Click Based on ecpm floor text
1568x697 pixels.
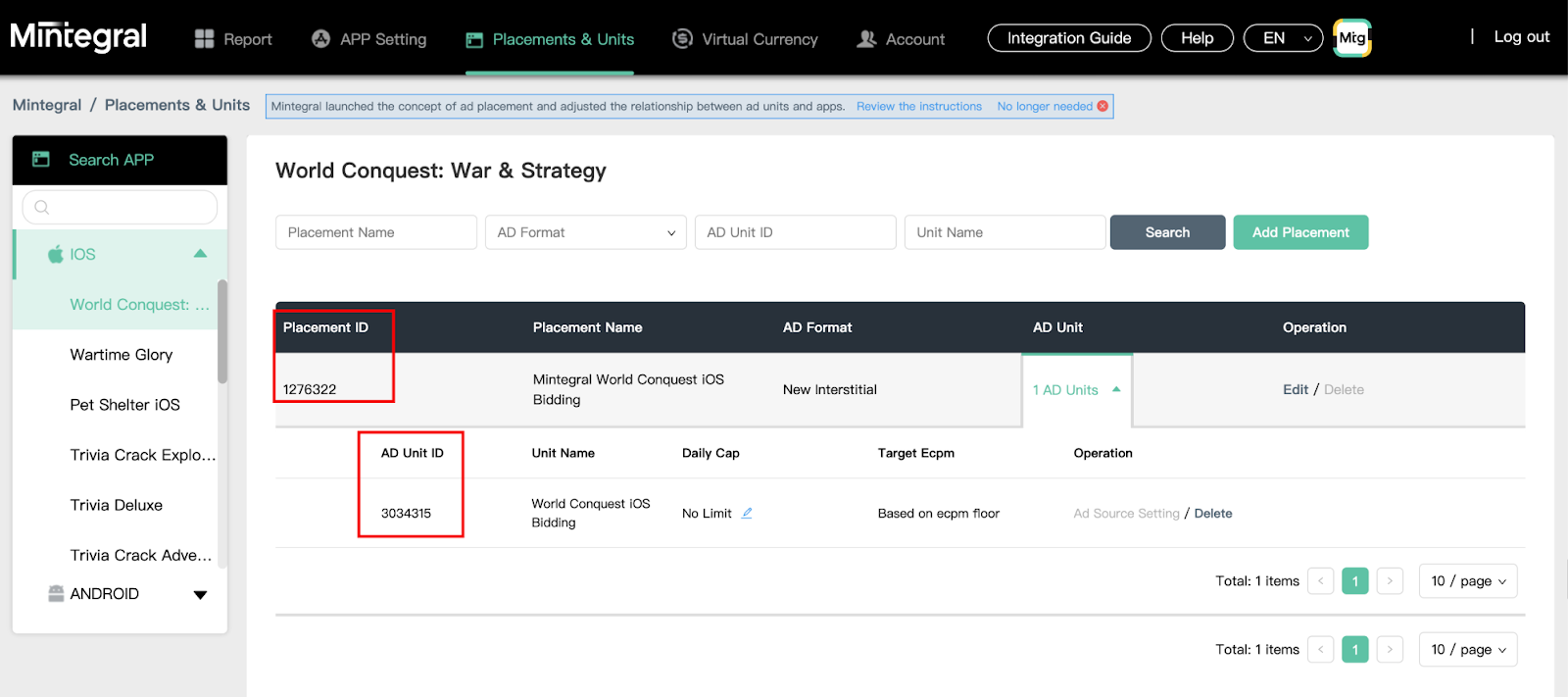(939, 513)
